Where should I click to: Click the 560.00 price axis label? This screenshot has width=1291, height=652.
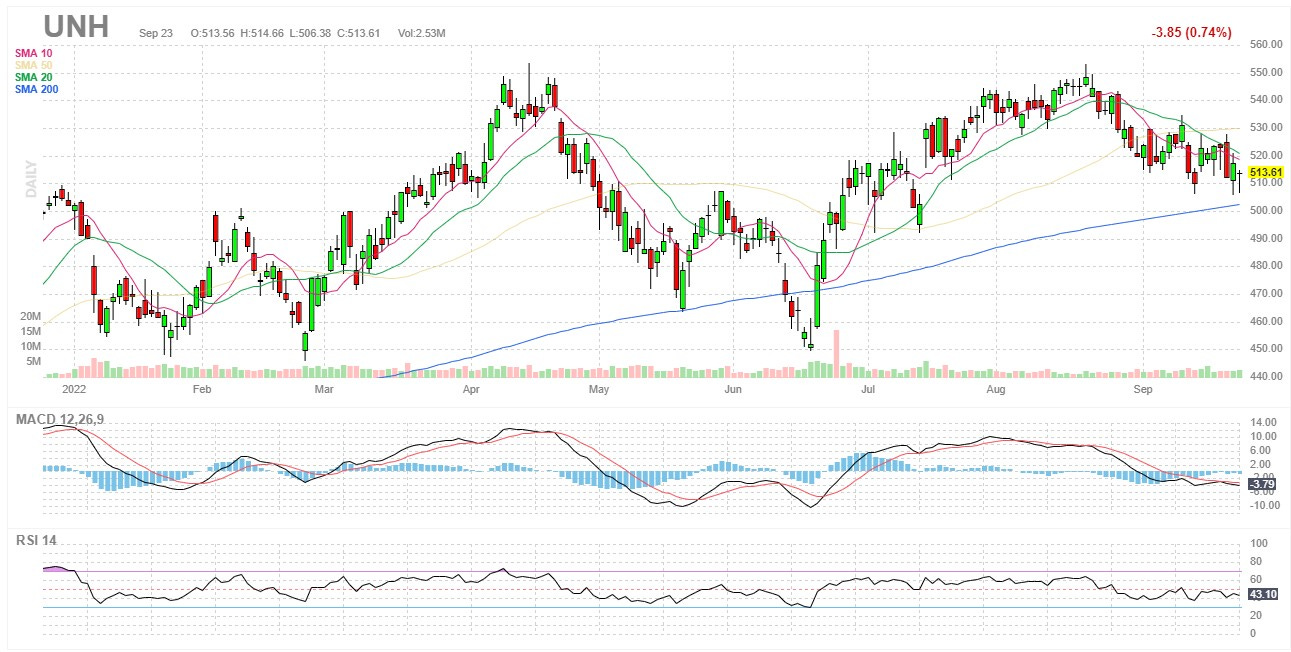click(x=1265, y=45)
